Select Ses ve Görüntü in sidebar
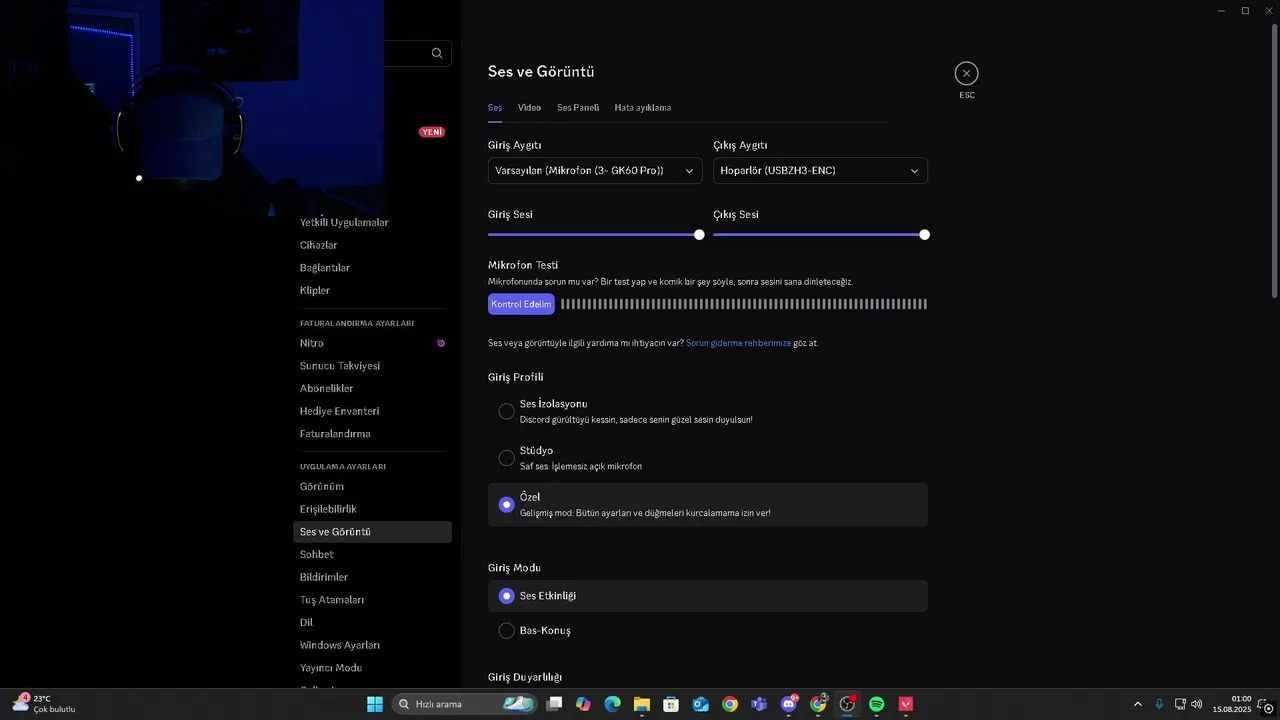 pyautogui.click(x=372, y=532)
